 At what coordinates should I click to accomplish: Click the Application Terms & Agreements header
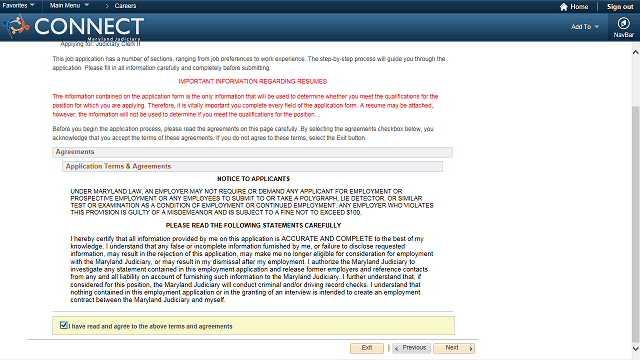click(x=252, y=167)
